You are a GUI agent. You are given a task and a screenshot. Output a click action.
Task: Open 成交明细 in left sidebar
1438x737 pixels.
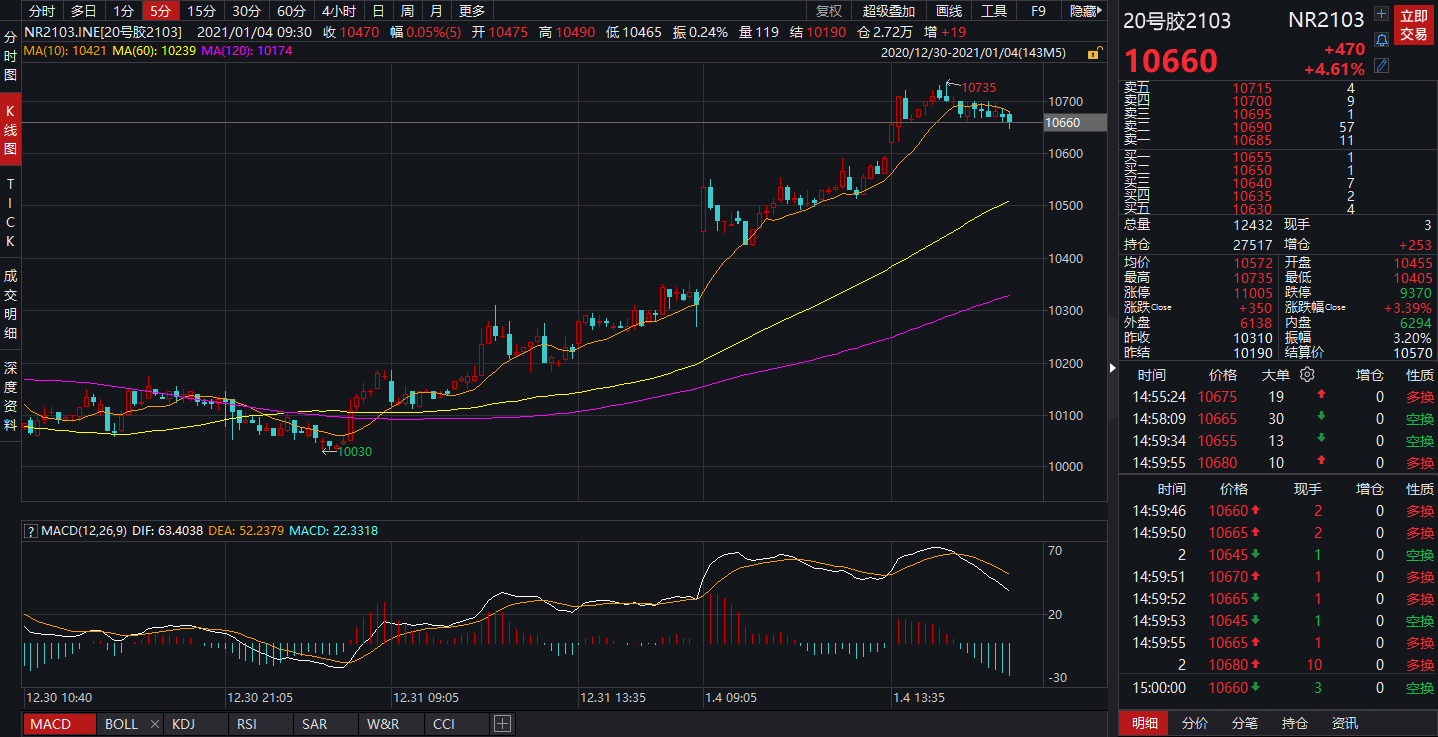11,304
